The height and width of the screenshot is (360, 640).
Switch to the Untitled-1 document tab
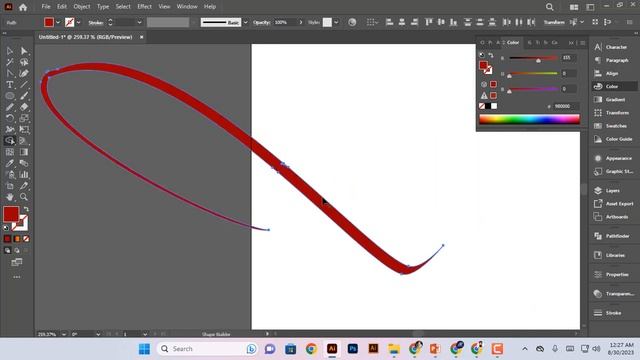[85, 37]
